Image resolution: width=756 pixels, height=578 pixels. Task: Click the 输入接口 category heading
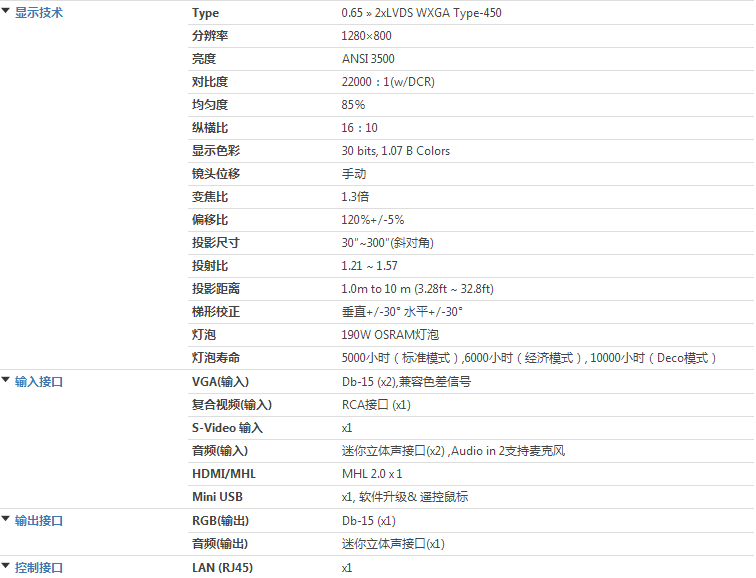pyautogui.click(x=39, y=381)
